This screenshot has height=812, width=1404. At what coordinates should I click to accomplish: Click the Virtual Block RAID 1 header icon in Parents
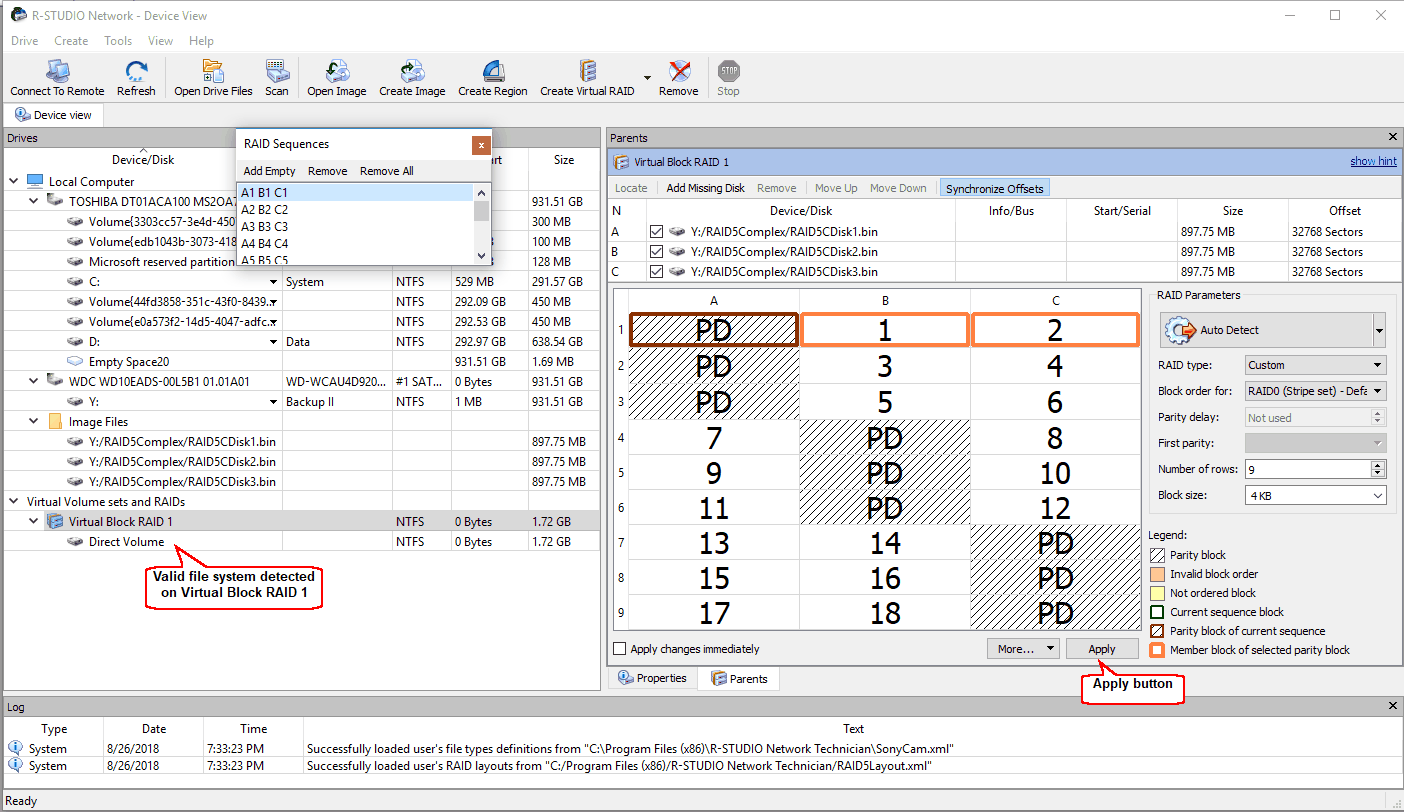(x=622, y=162)
